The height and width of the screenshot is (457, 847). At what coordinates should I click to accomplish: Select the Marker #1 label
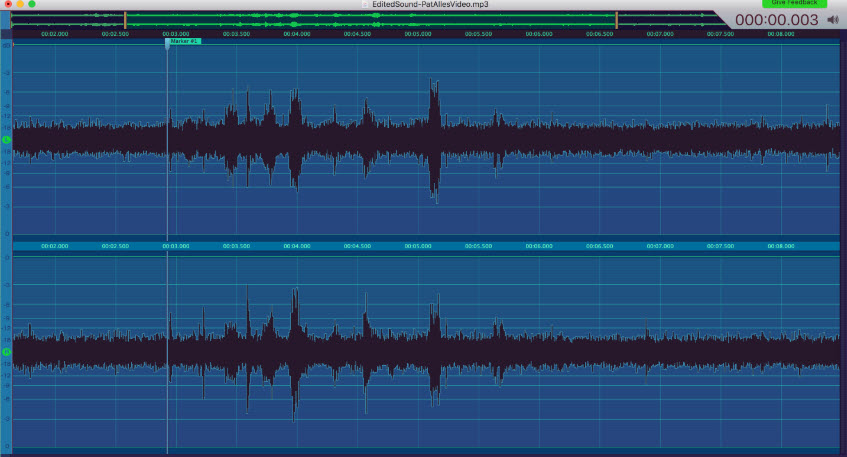[184, 41]
